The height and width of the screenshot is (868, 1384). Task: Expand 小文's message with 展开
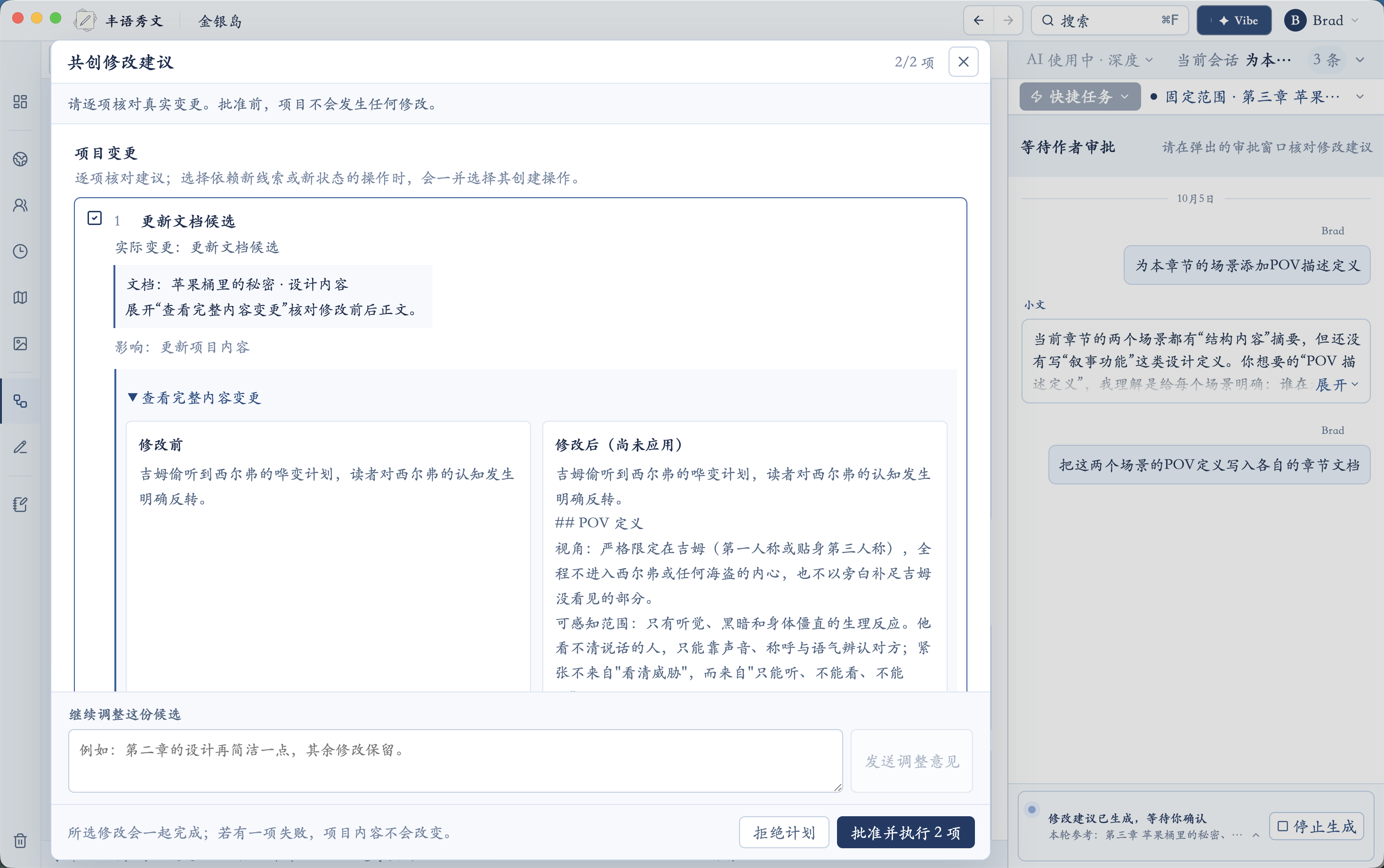[1337, 385]
